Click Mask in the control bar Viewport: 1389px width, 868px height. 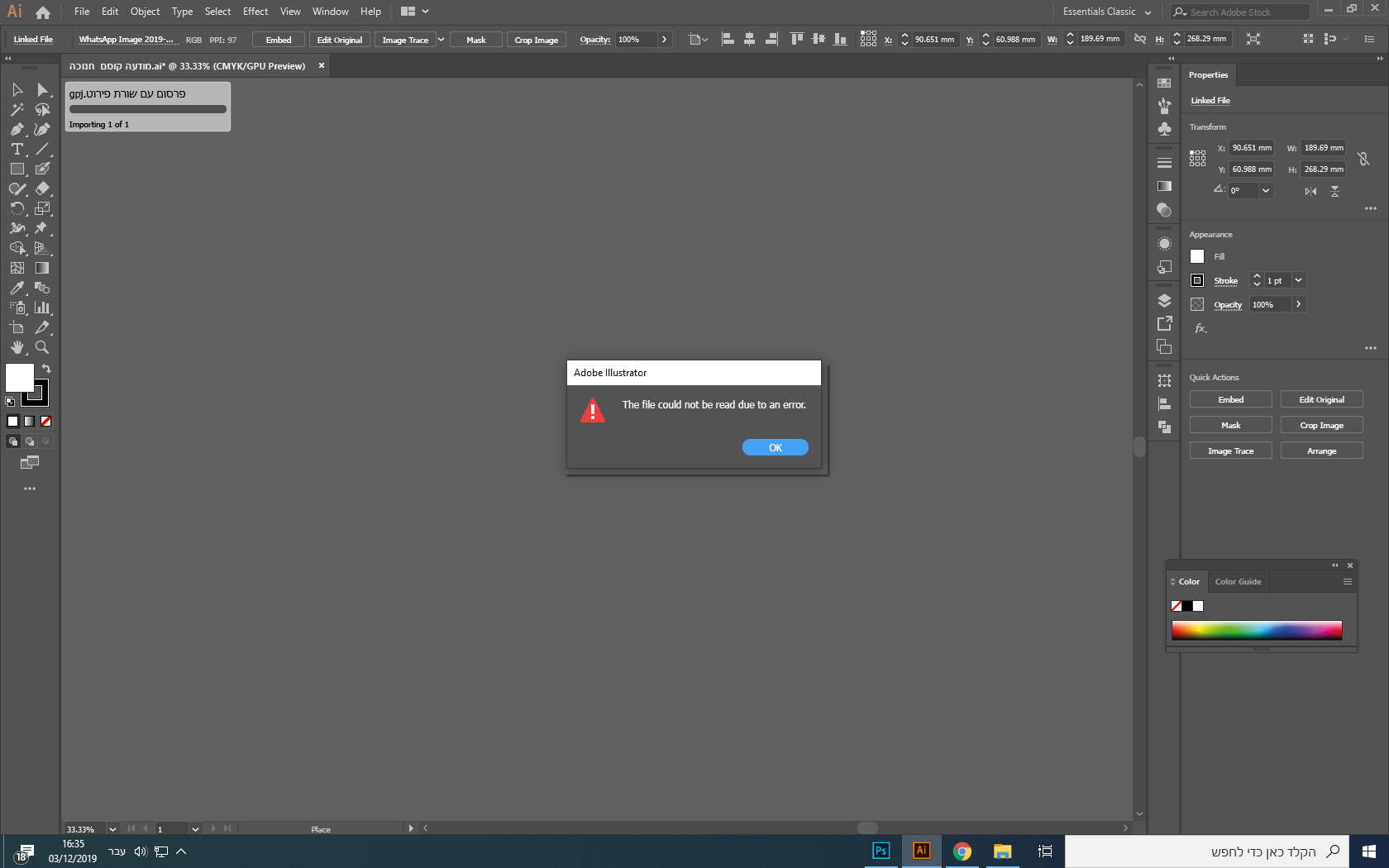coord(476,40)
